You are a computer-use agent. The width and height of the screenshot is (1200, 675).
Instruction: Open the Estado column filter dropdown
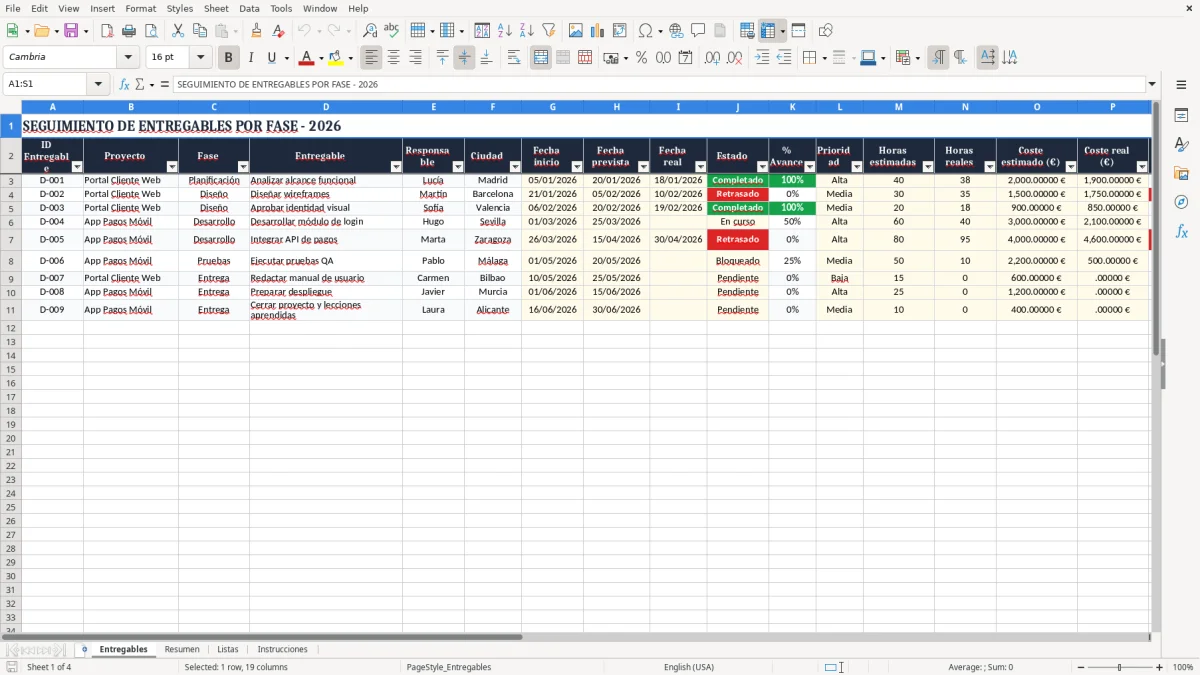(x=762, y=167)
